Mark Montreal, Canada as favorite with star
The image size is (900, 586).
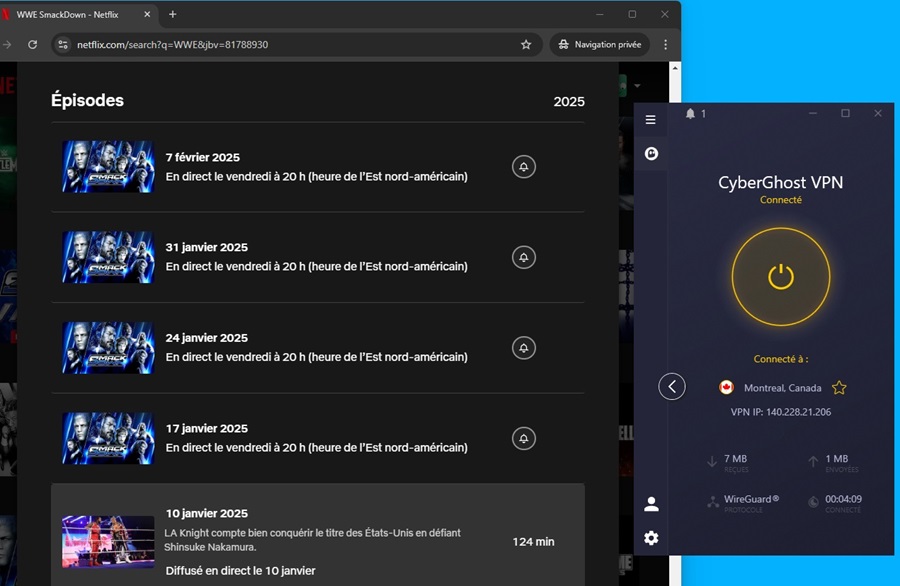(839, 388)
